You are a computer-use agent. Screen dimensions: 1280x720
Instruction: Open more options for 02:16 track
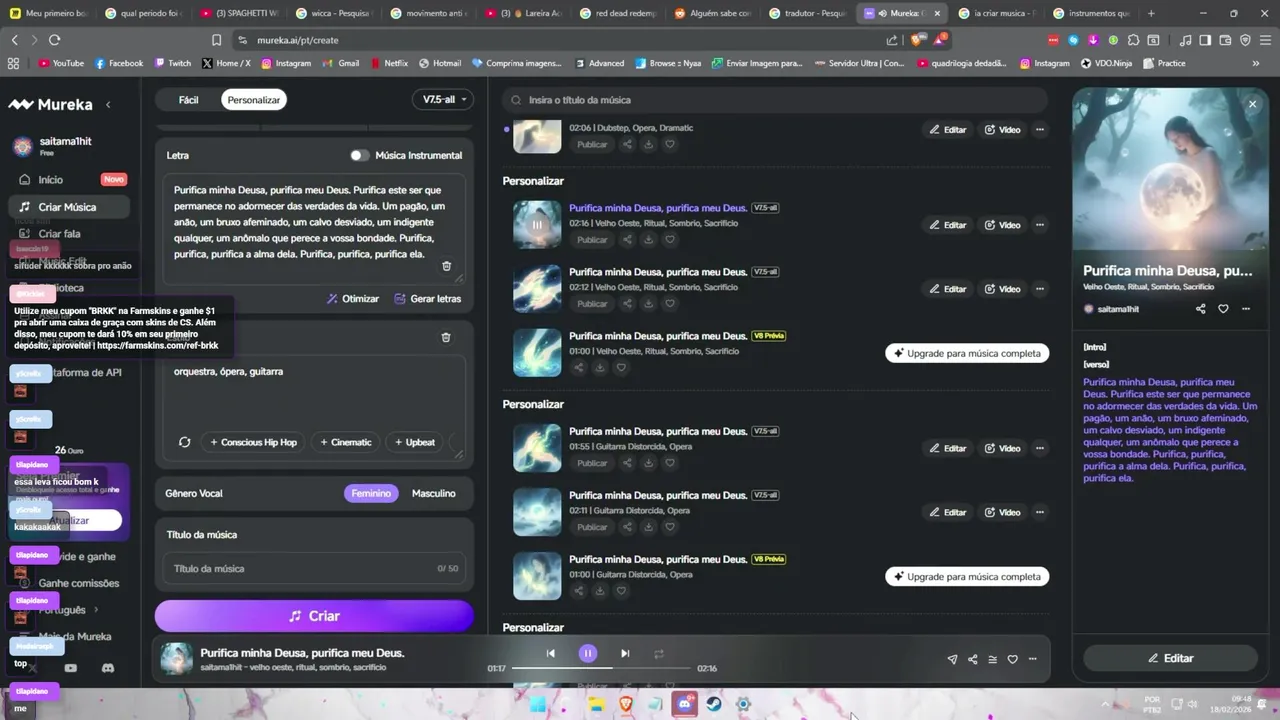pyautogui.click(x=1040, y=225)
